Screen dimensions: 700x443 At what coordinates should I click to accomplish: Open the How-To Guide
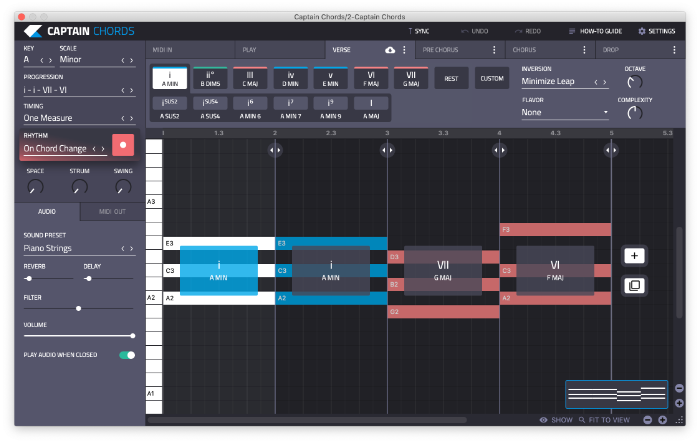pyautogui.click(x=595, y=31)
